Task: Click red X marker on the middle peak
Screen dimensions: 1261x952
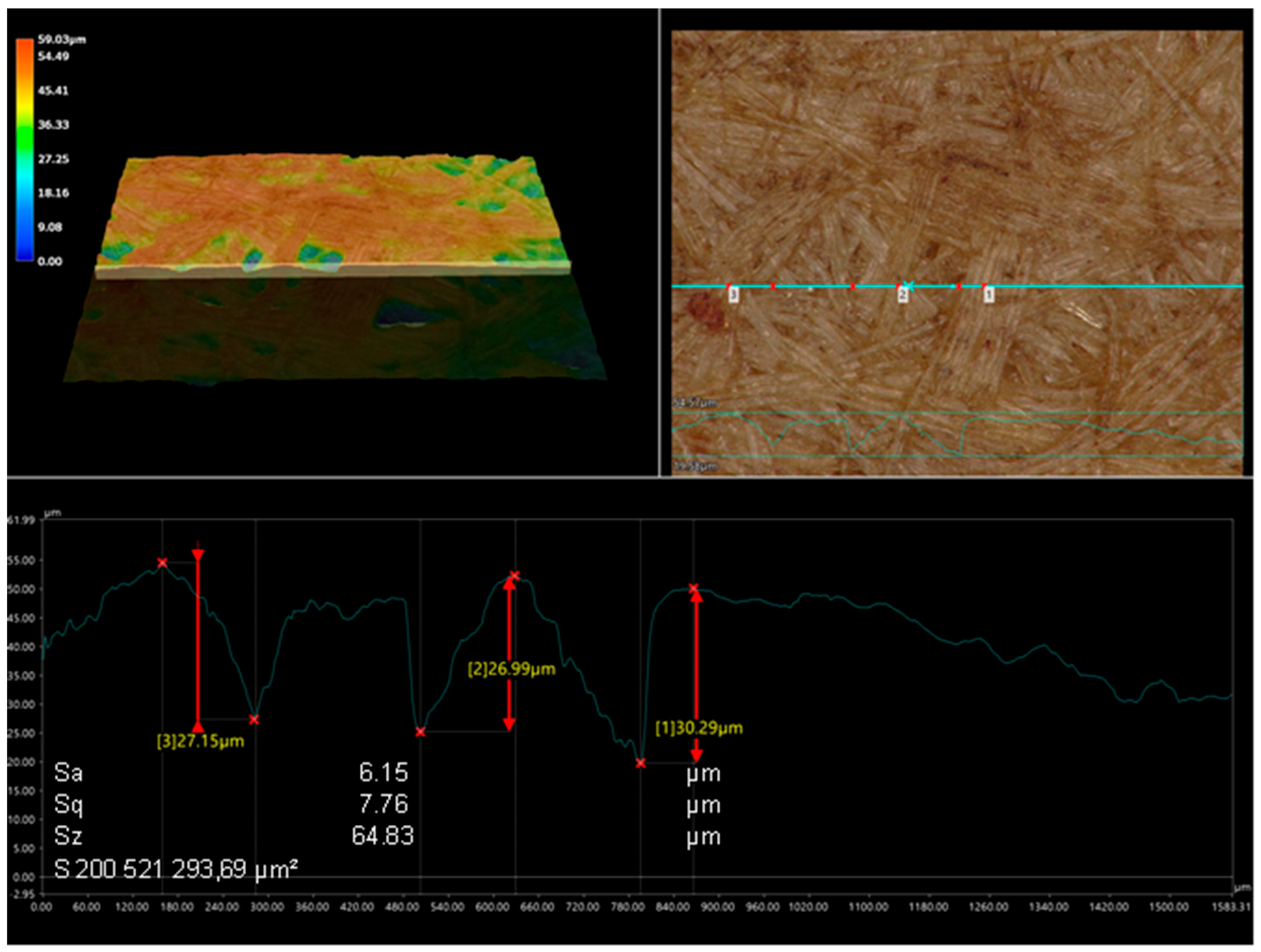Action: click(x=515, y=576)
